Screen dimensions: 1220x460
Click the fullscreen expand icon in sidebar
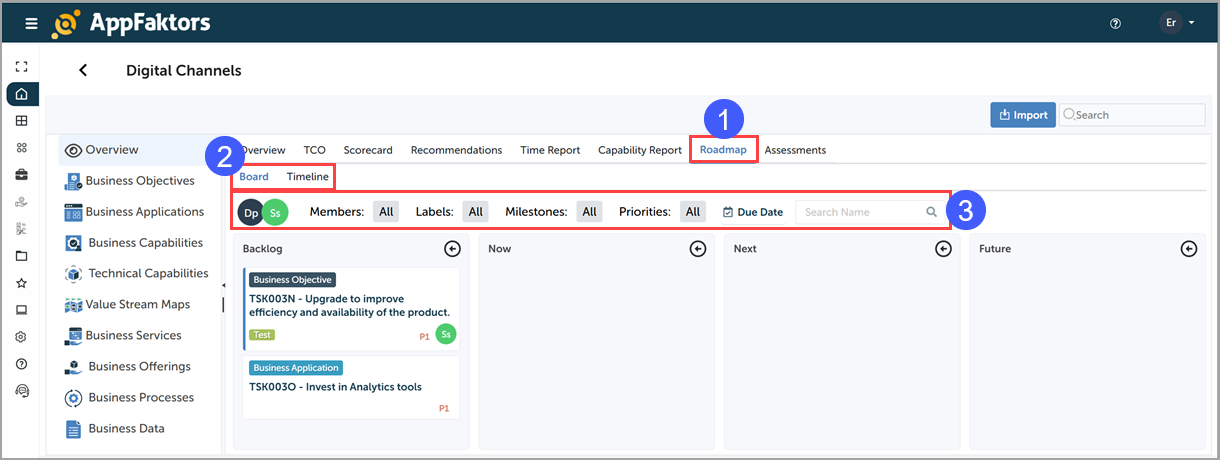(x=21, y=67)
